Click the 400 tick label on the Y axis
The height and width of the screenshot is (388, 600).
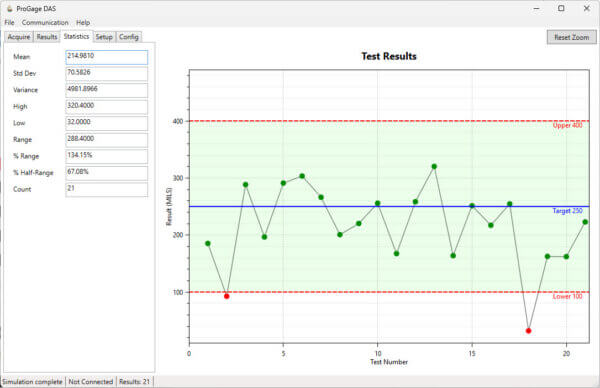click(178, 121)
